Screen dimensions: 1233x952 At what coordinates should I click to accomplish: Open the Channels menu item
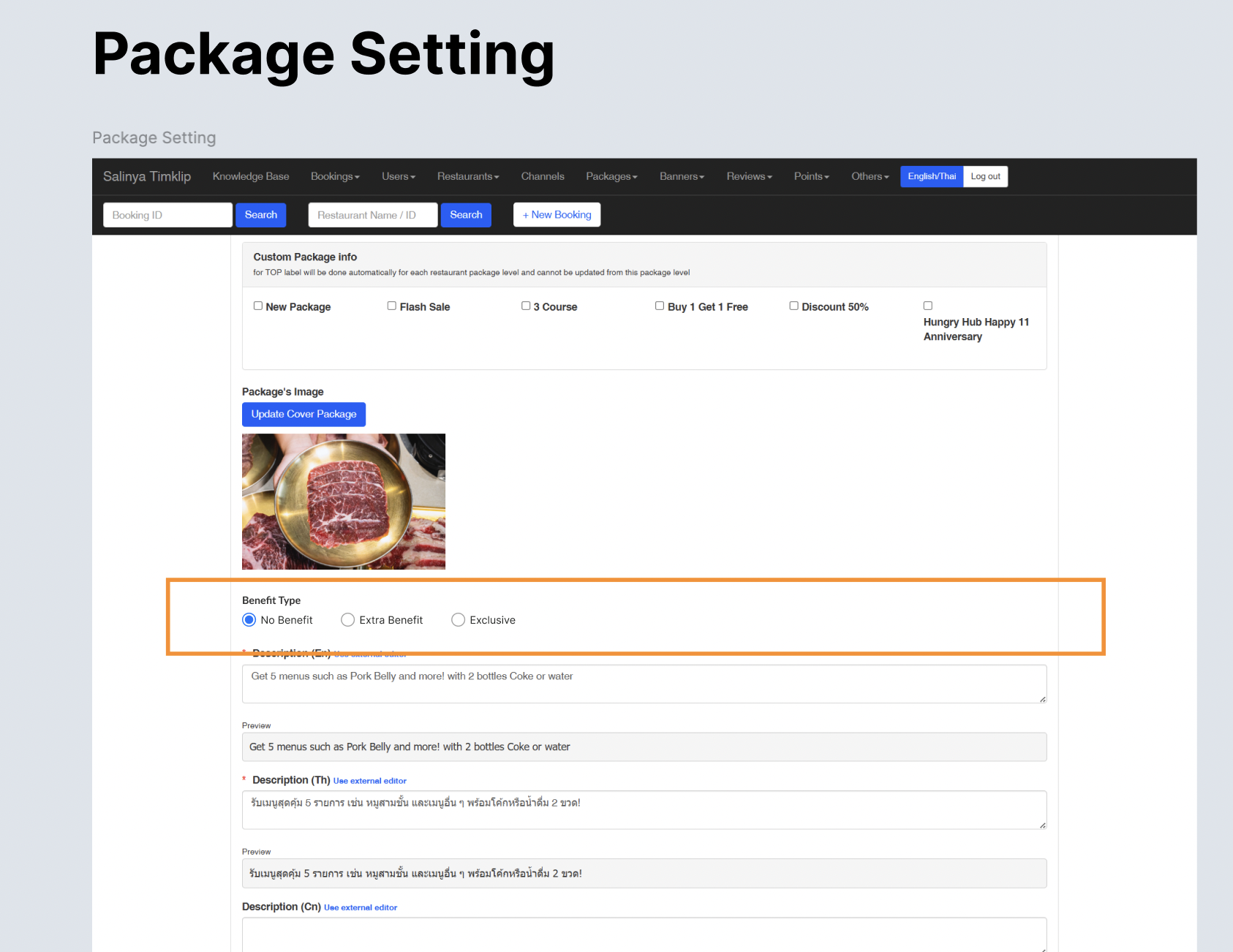pos(543,176)
